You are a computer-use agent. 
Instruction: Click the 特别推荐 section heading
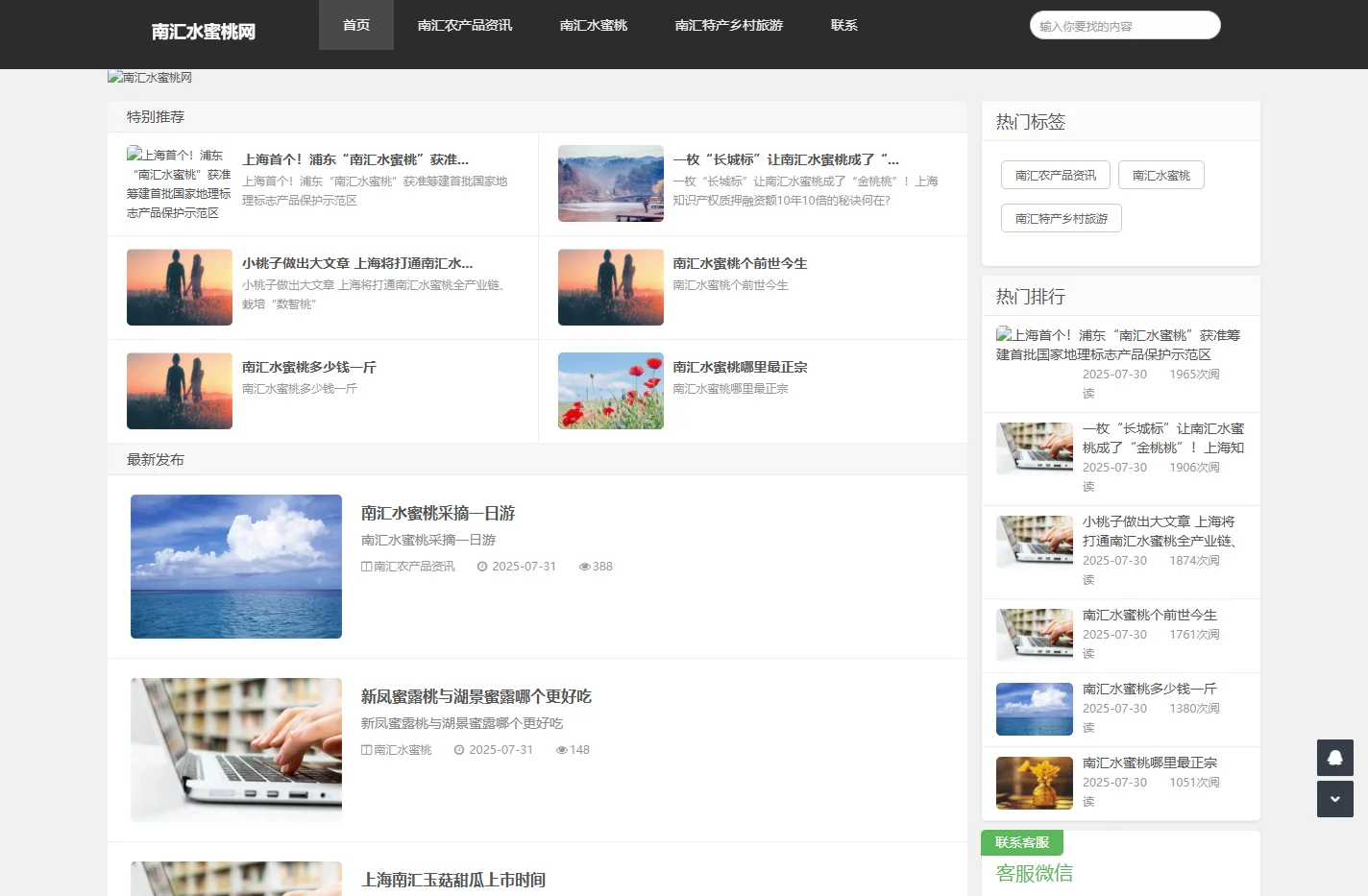pyautogui.click(x=156, y=116)
